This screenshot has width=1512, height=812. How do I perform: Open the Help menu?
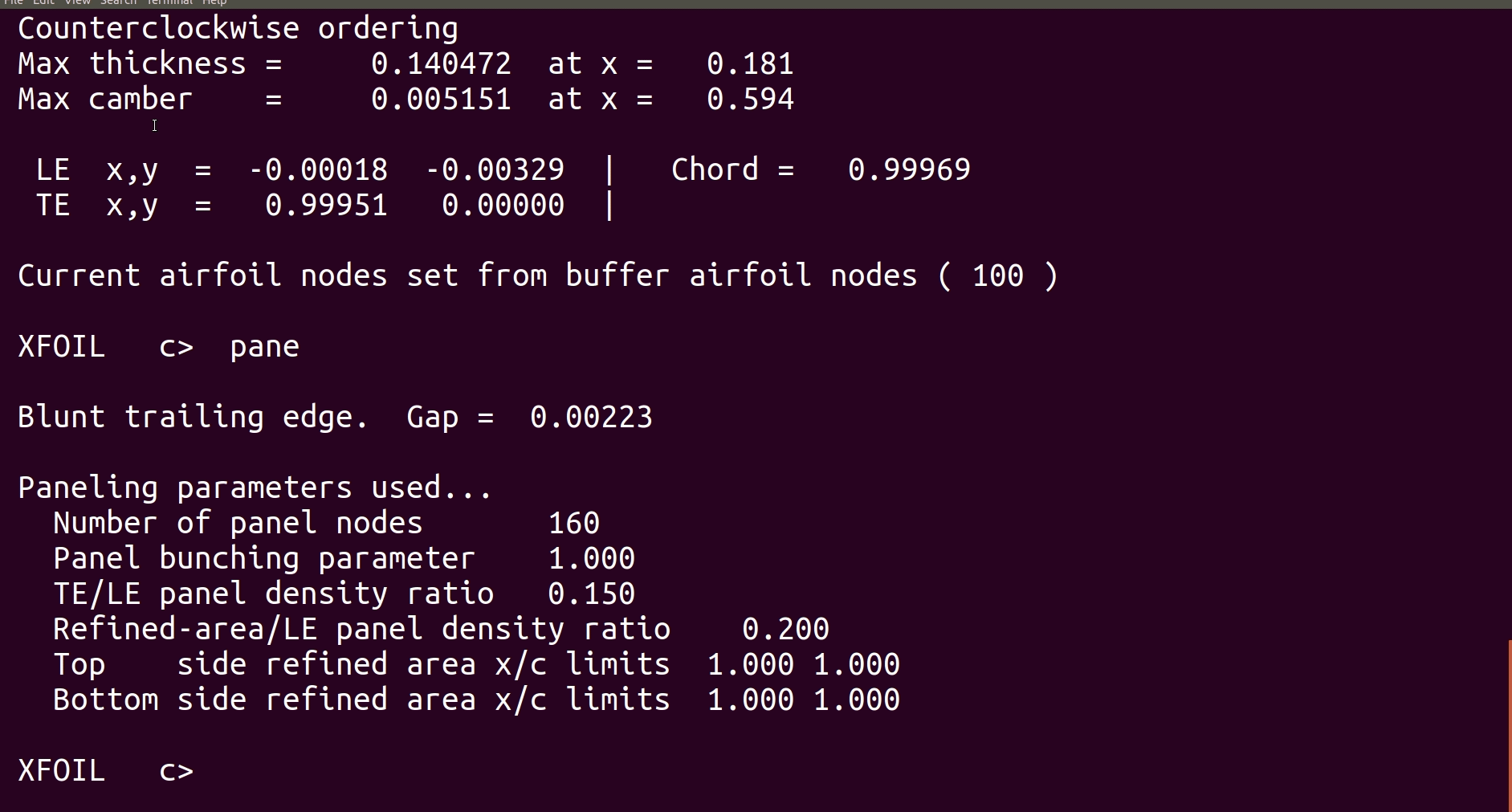click(214, 2)
